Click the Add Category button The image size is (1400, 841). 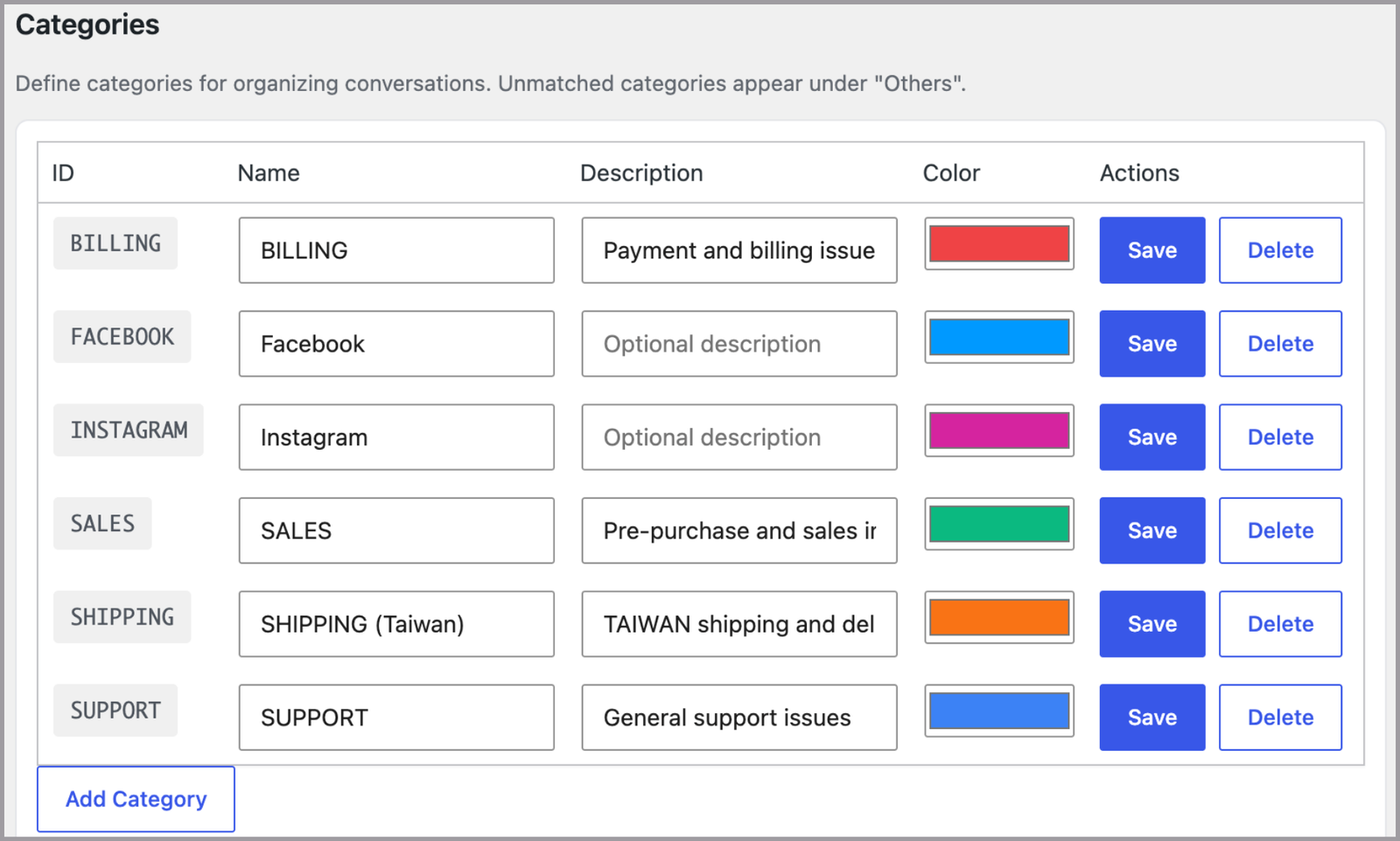coord(136,799)
